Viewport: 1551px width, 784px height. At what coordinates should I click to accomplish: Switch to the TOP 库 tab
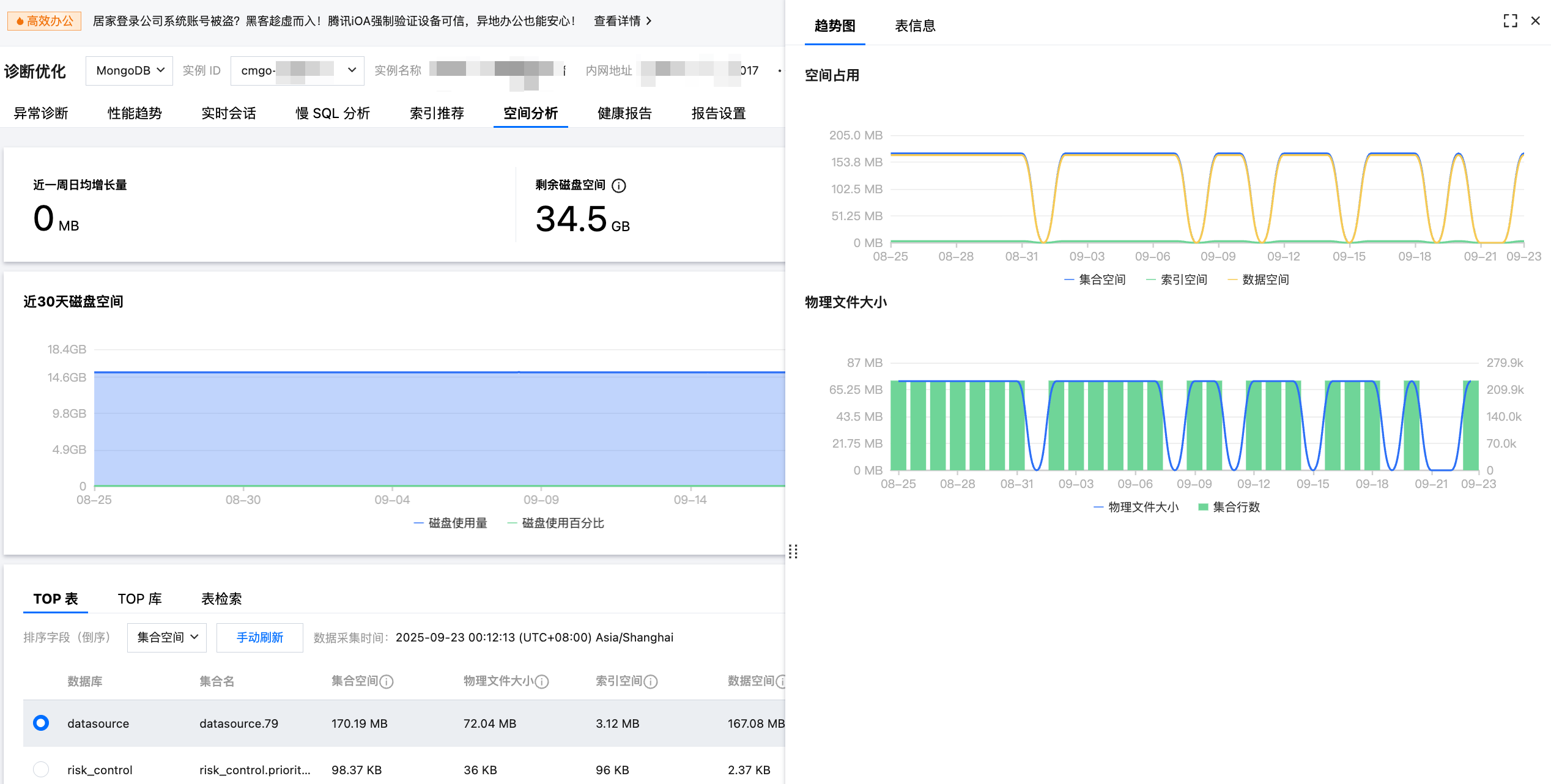pos(139,599)
